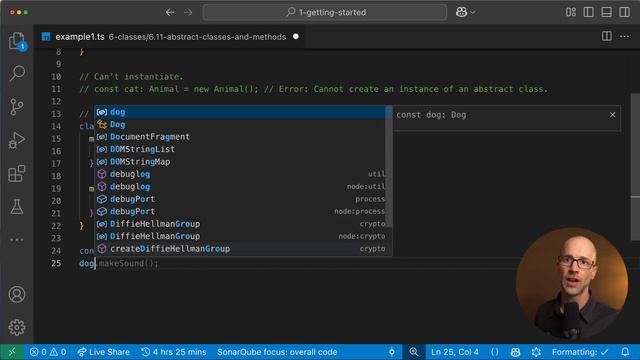Viewport: 640px width, 360px height.
Task: Show additional views ellipsis in activity bar
Action: click(17, 240)
